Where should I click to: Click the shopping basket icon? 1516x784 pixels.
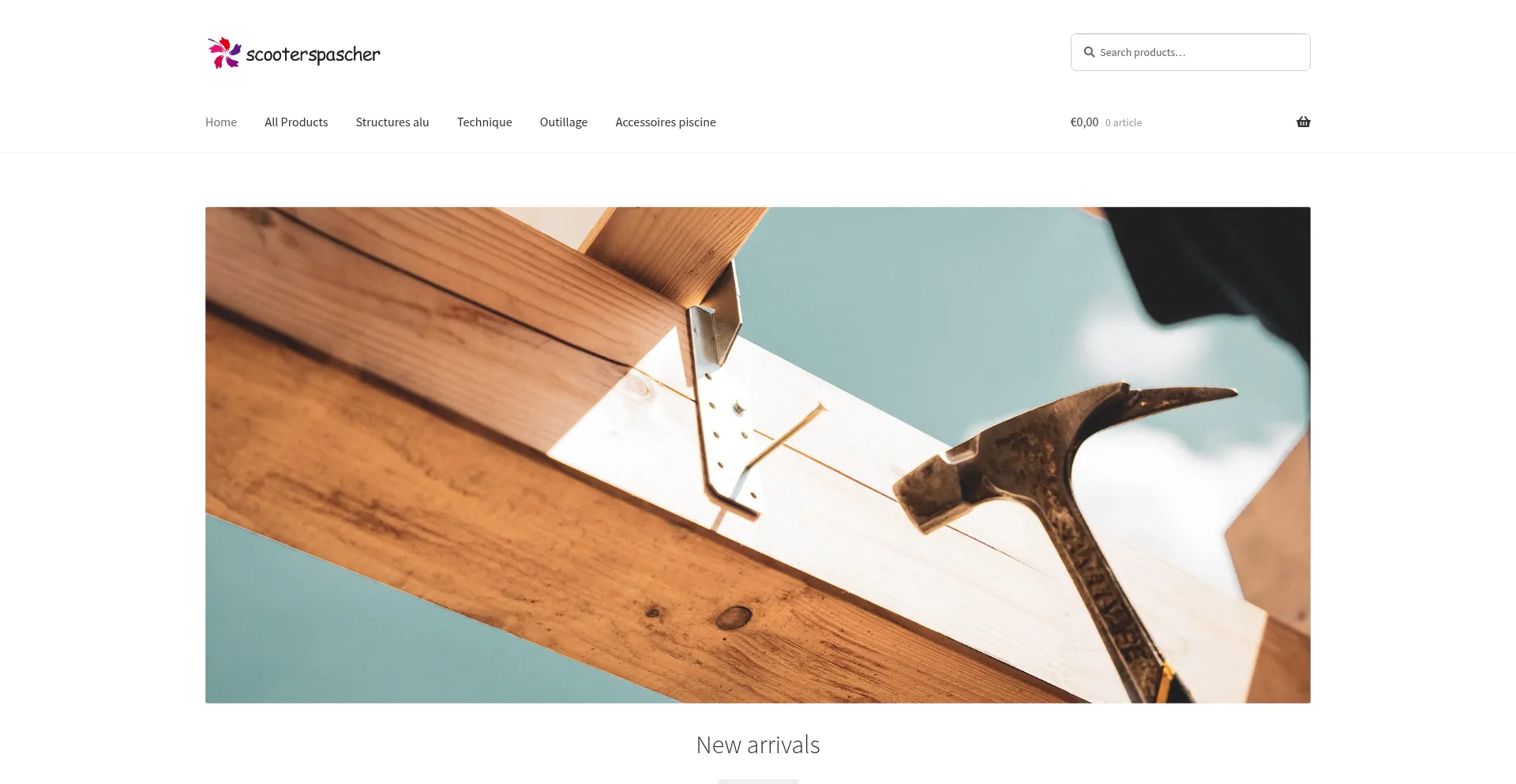tap(1303, 122)
